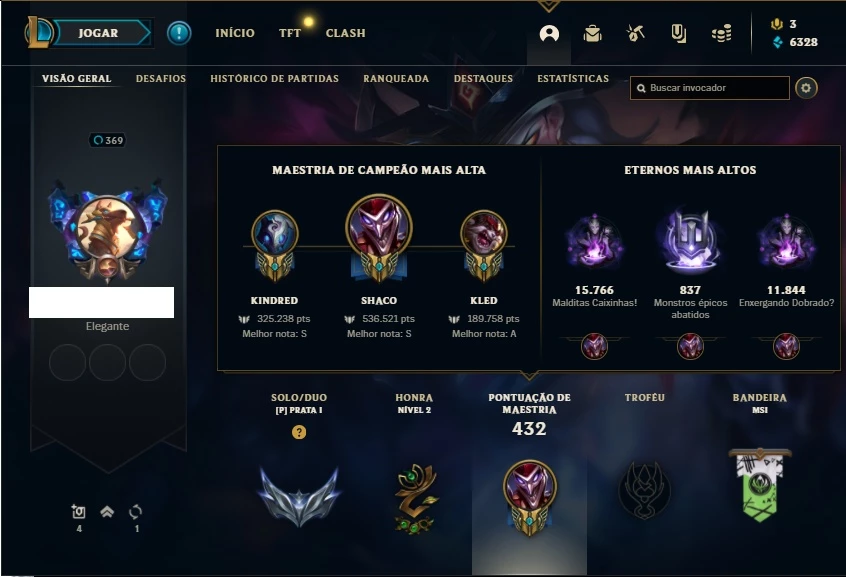Image resolution: width=846 pixels, height=577 pixels.
Task: Open profile settings gear icon
Action: pyautogui.click(x=806, y=88)
